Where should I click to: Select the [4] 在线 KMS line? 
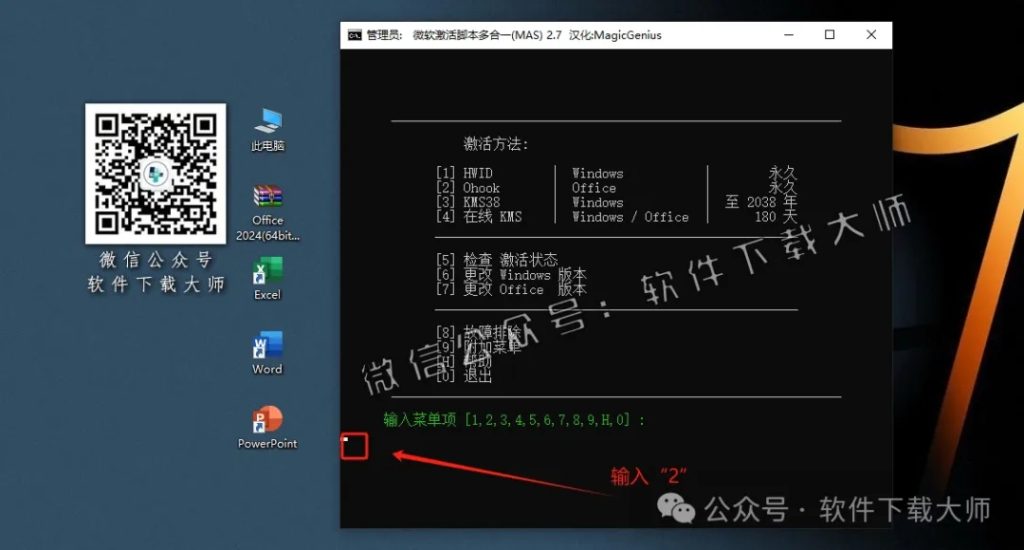coord(479,217)
